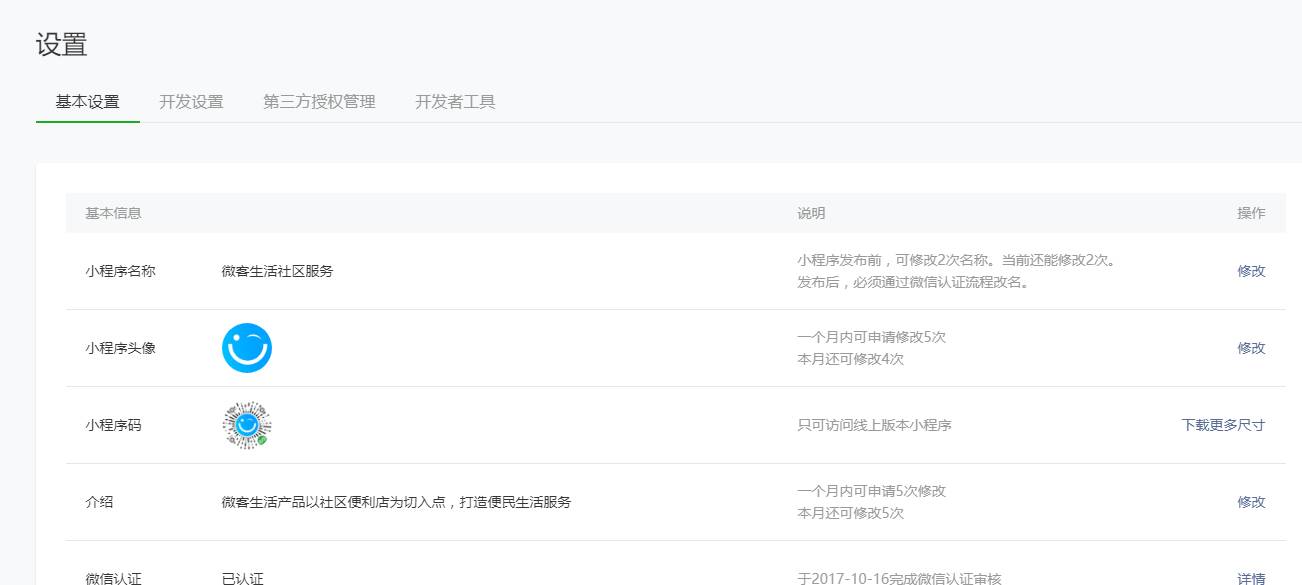Select the 开发者工具 tab
1302x585 pixels.
pos(455,102)
